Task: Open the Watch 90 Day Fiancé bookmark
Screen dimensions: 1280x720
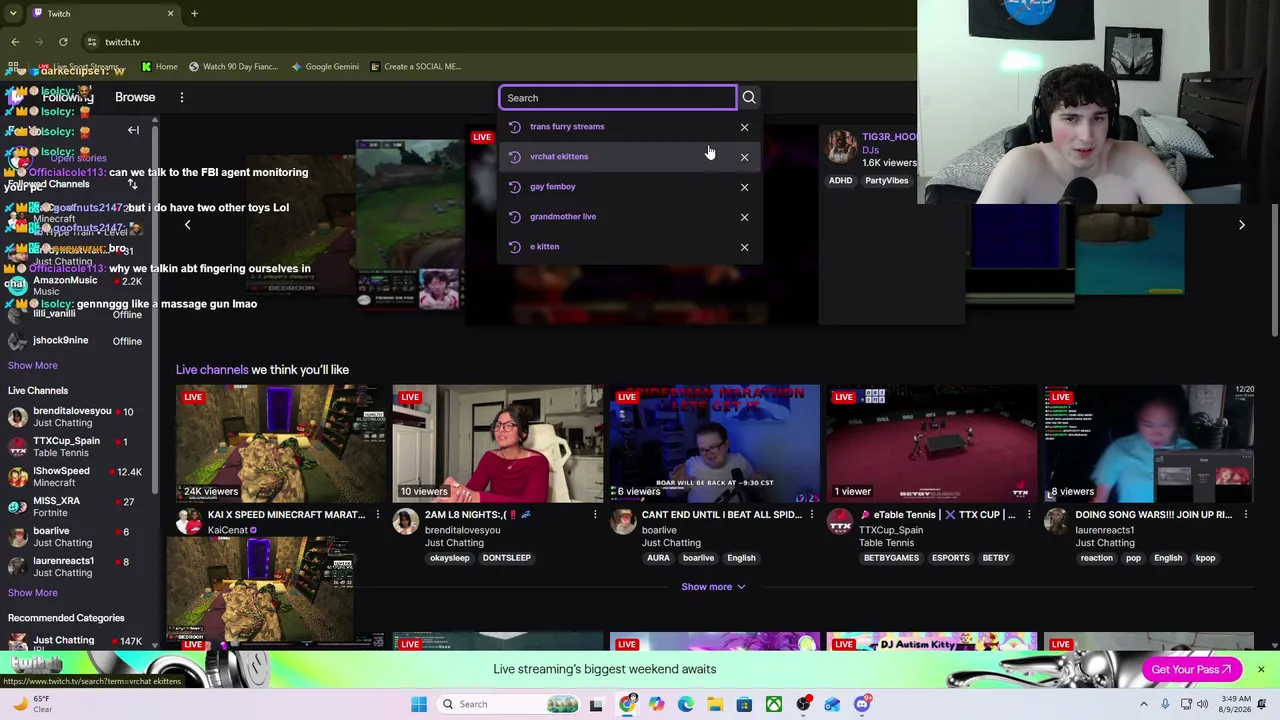Action: point(233,66)
